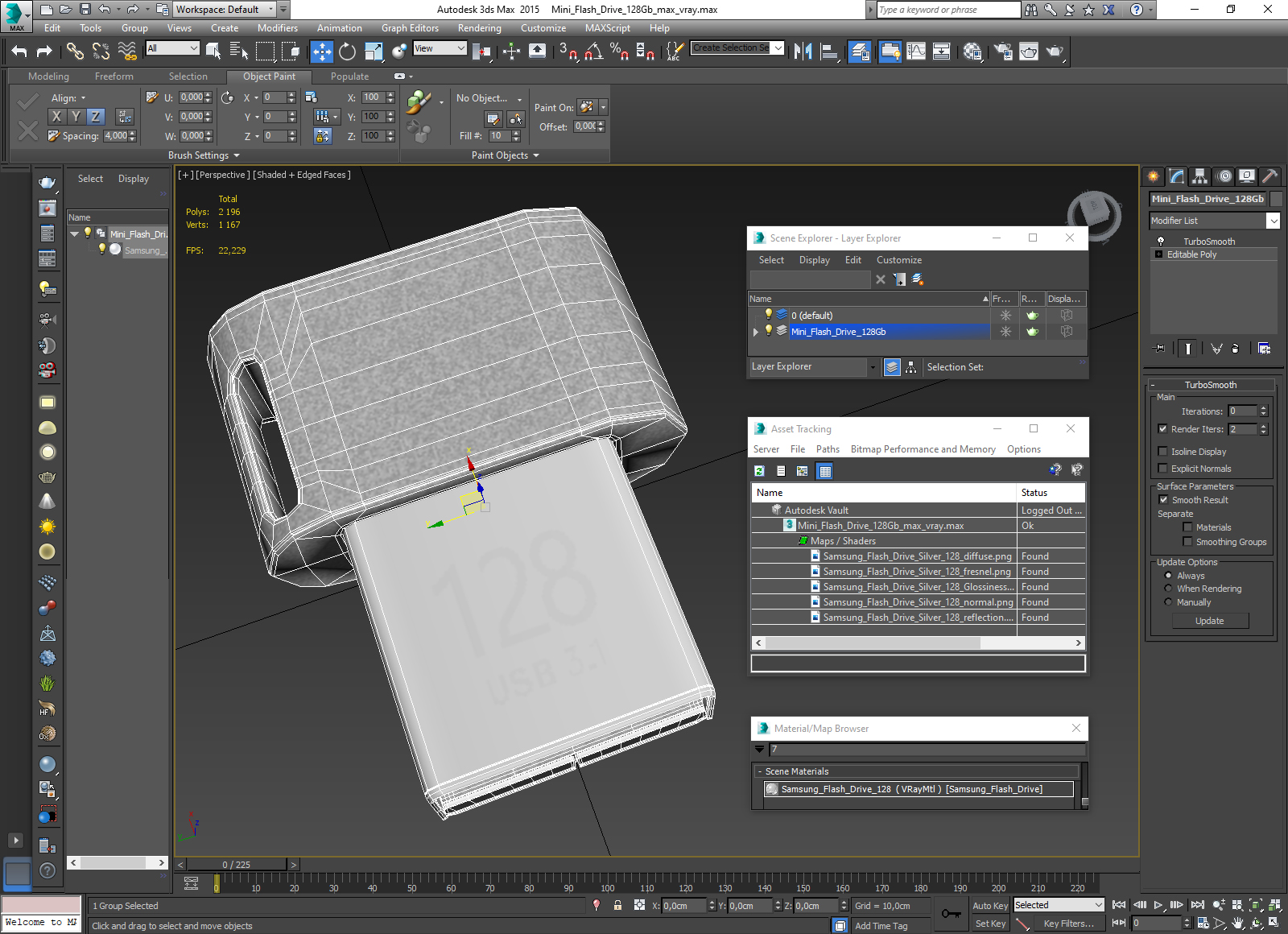Click Bind to Space Warp tool

coord(127,52)
